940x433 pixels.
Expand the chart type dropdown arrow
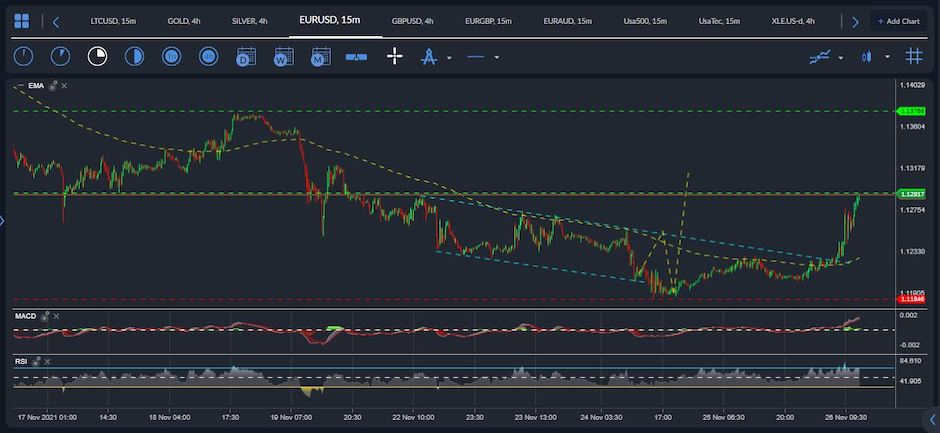pyautogui.click(x=887, y=58)
